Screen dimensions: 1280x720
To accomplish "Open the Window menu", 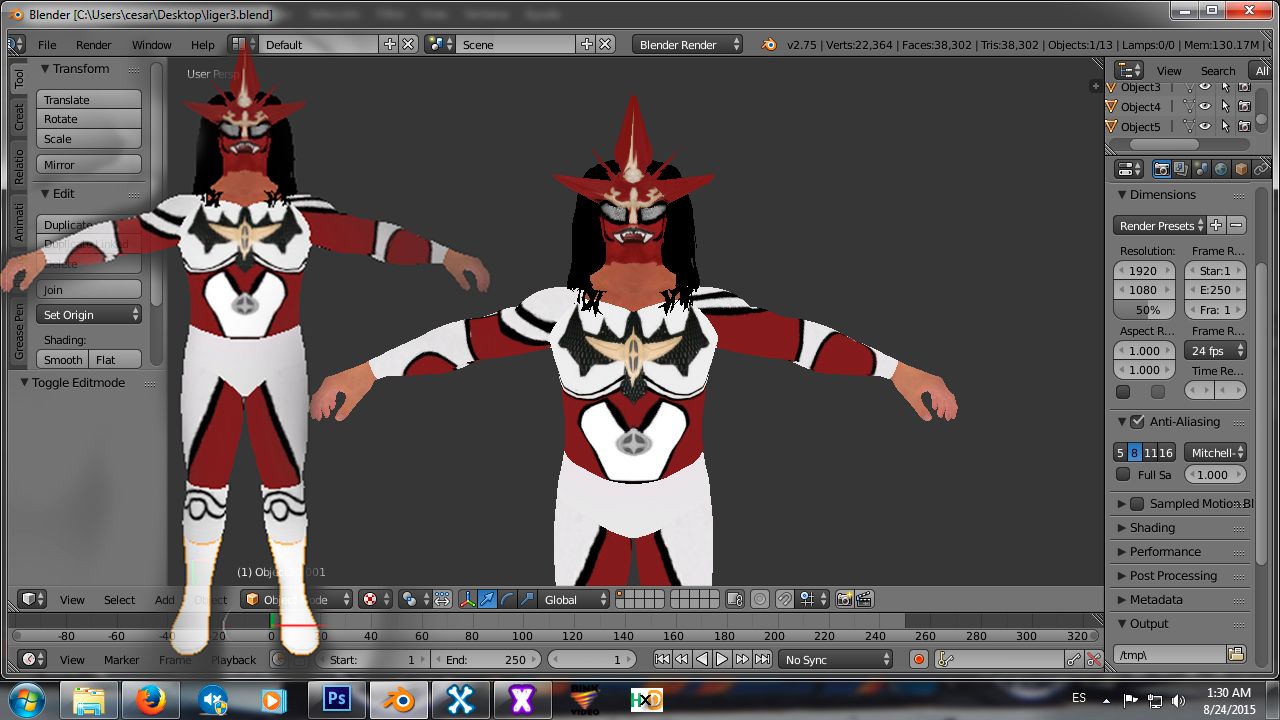I will (x=152, y=44).
